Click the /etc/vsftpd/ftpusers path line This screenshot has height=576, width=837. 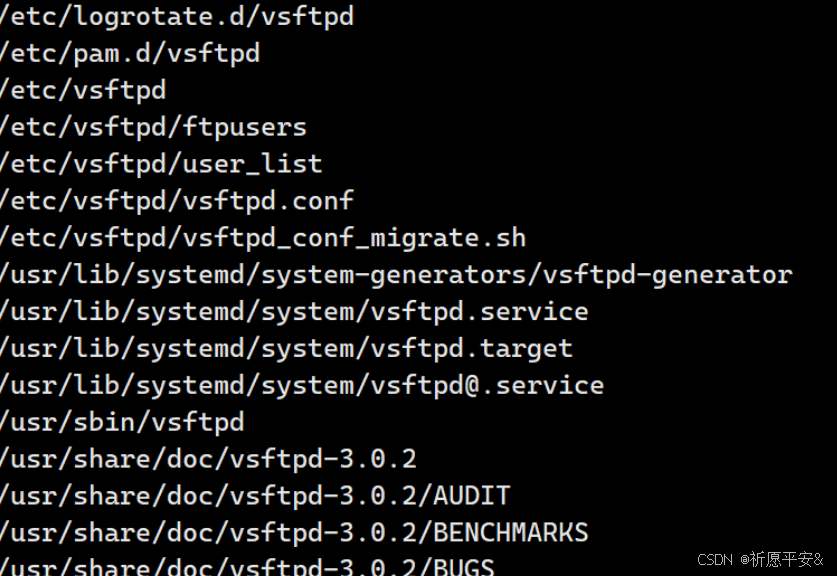coord(153,127)
